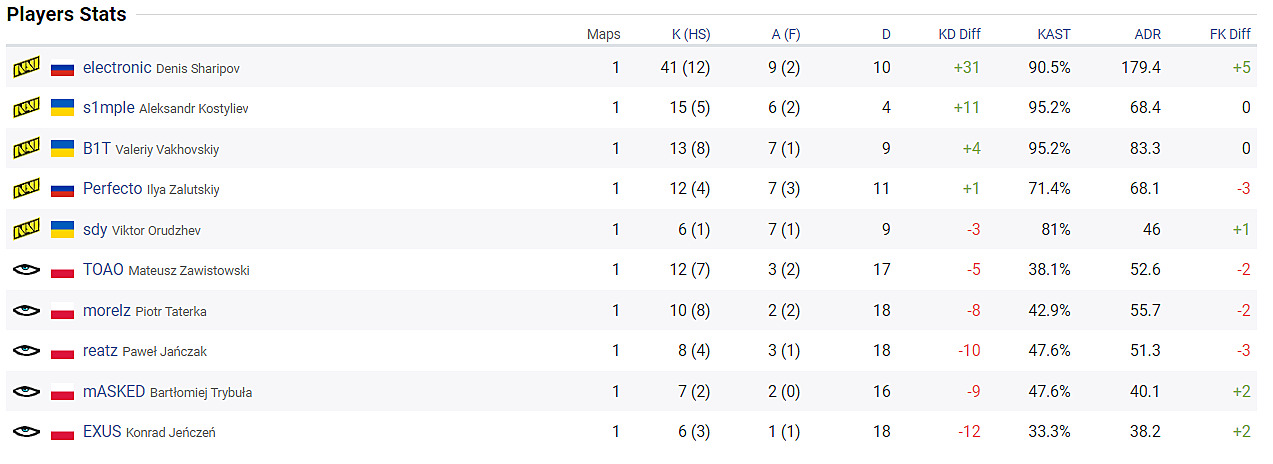Sort by KAST column header
Image resolution: width=1273 pixels, height=464 pixels.
click(x=1053, y=34)
